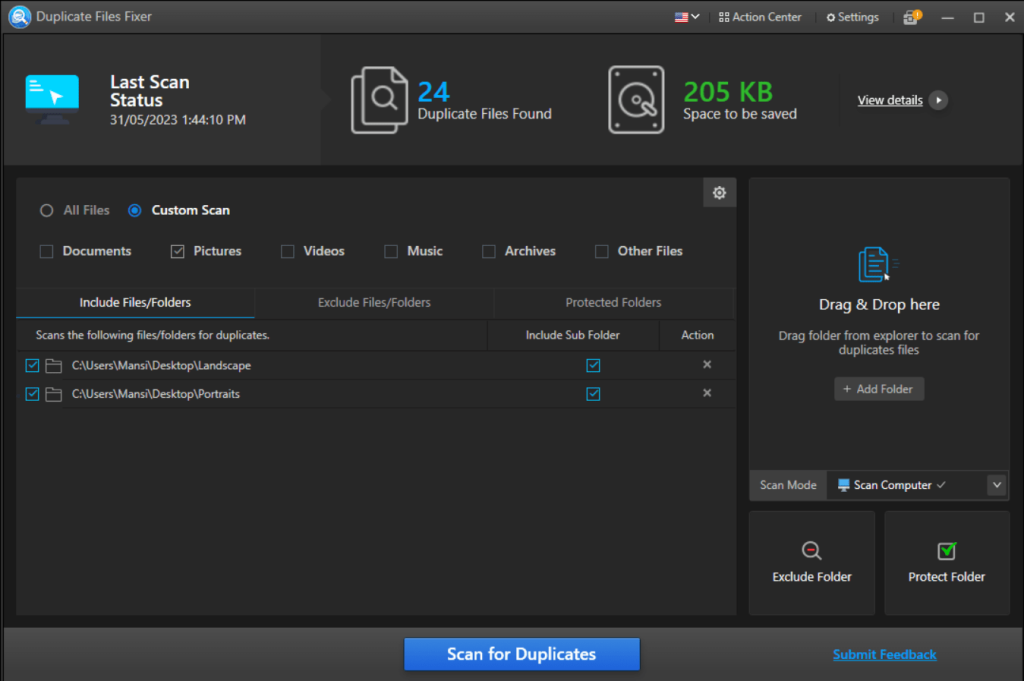Enable the Other Files checkbox

pos(601,251)
